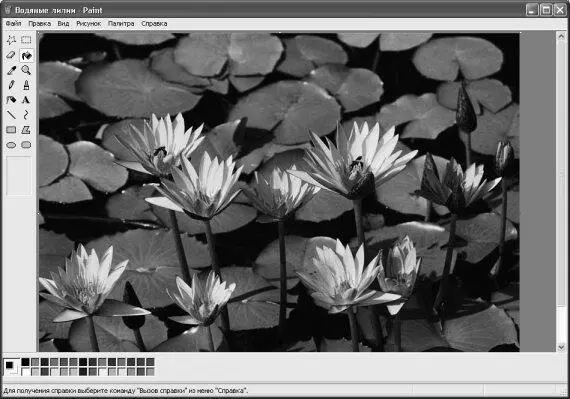Select the last swatch in the top palette row
This screenshot has height=399, width=570.
(150, 362)
